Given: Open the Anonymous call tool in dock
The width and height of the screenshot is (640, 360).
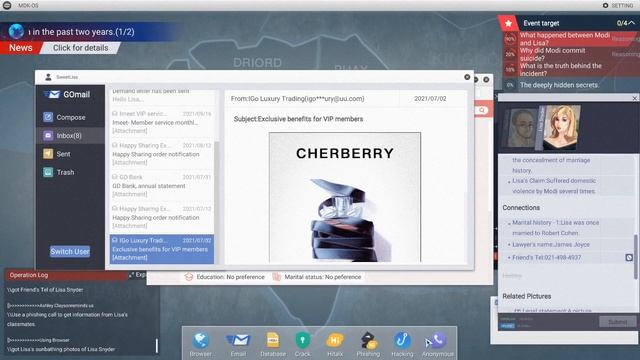Looking at the screenshot, I should pos(438,340).
